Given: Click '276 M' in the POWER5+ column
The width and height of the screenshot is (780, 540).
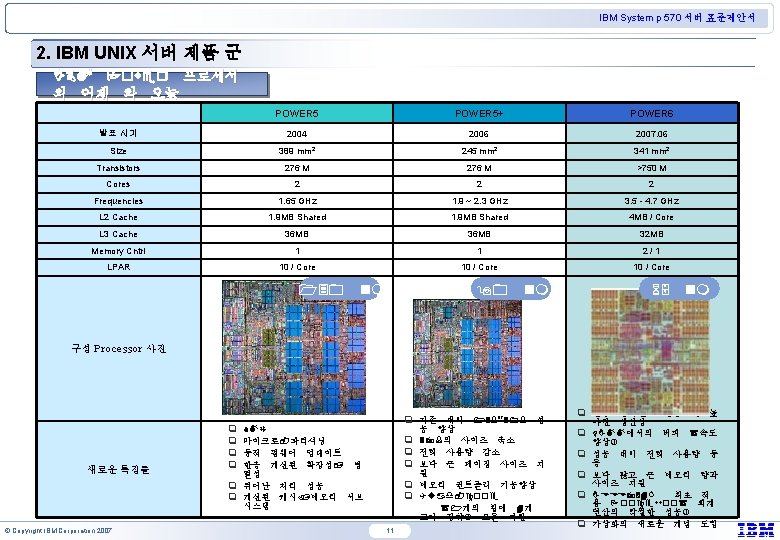Looking at the screenshot, I should pyautogui.click(x=479, y=168).
